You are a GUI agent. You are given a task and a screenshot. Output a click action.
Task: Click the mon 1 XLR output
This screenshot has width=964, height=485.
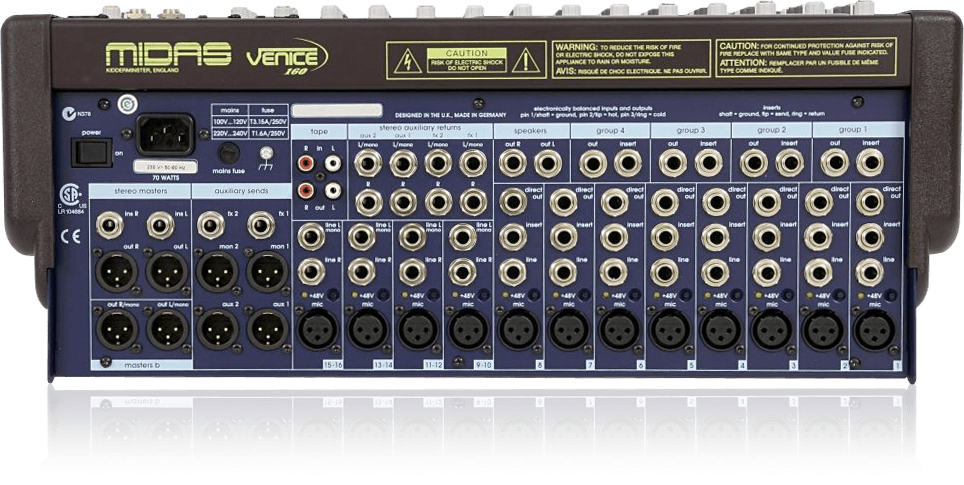click(267, 272)
